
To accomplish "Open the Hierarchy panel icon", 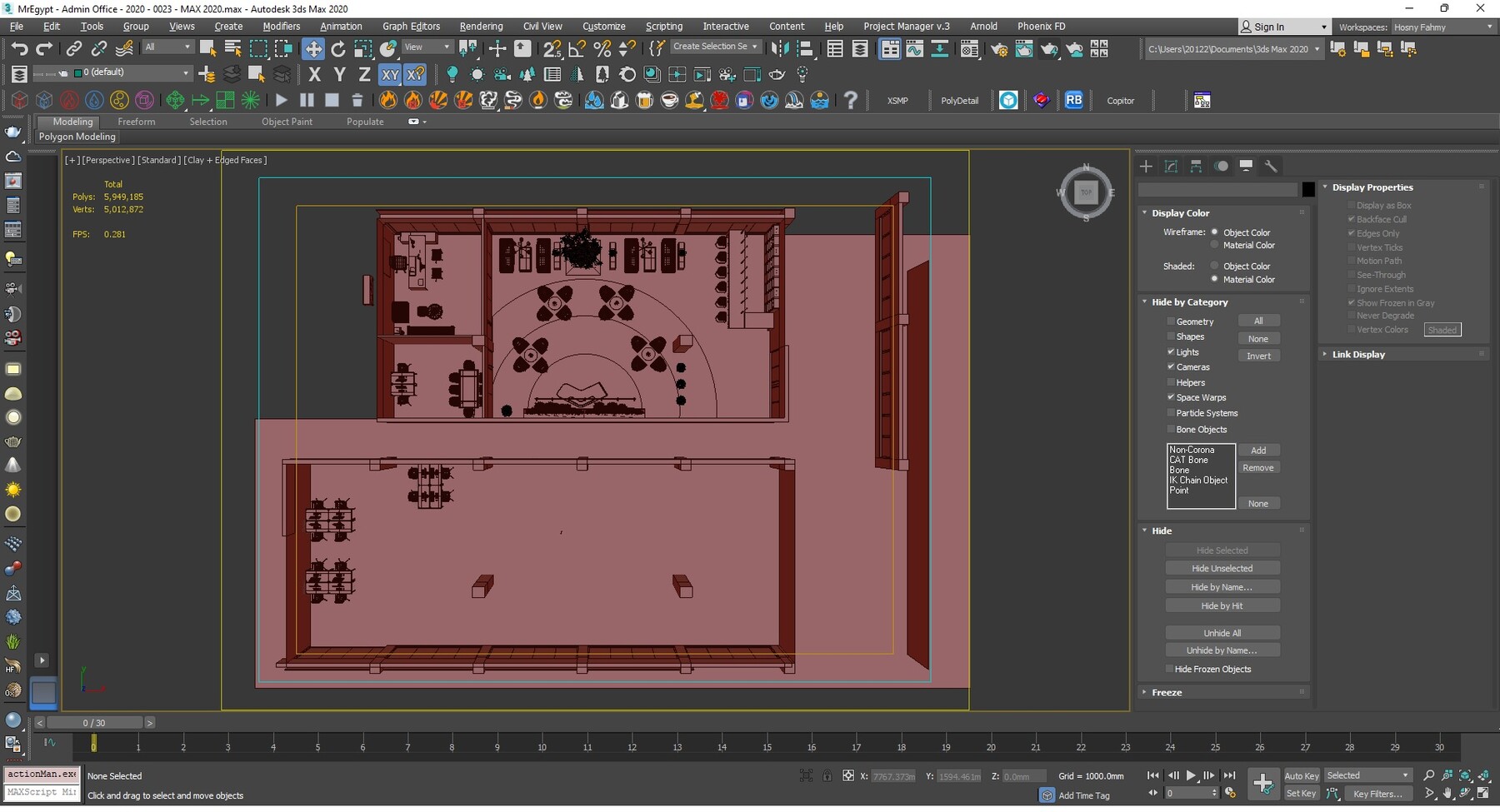I will (x=1196, y=166).
